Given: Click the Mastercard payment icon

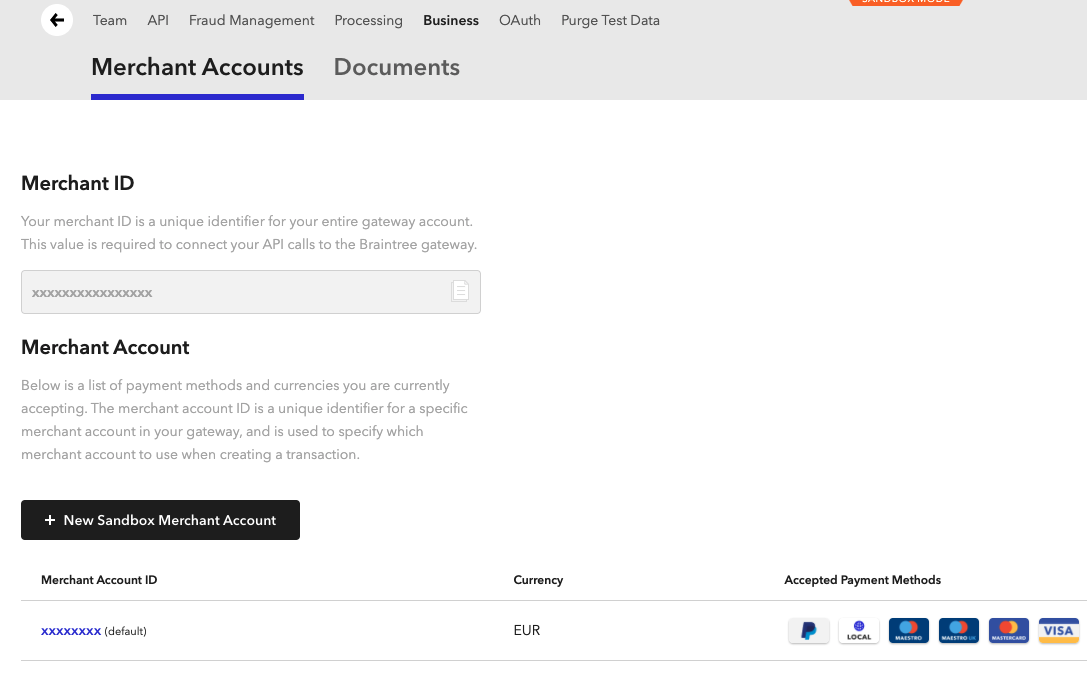Looking at the screenshot, I should point(1008,631).
